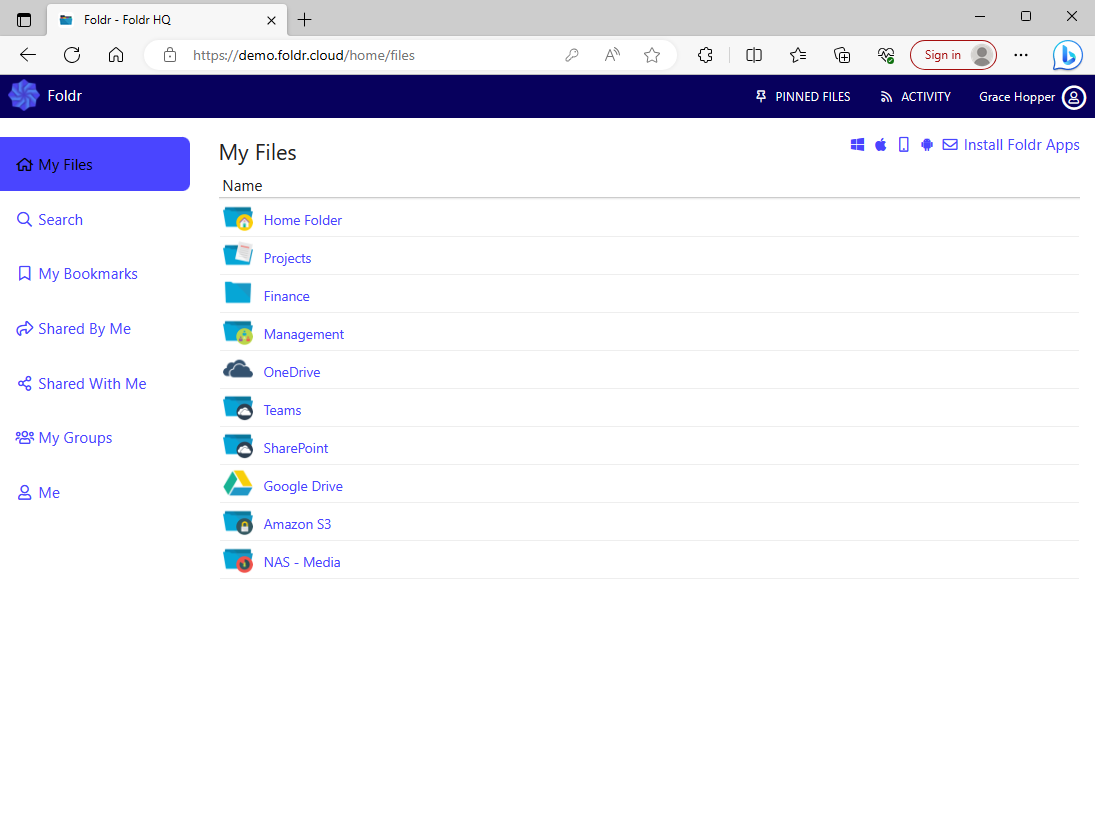Open the browser Extensions puzzle icon
The image size is (1095, 821).
(705, 55)
